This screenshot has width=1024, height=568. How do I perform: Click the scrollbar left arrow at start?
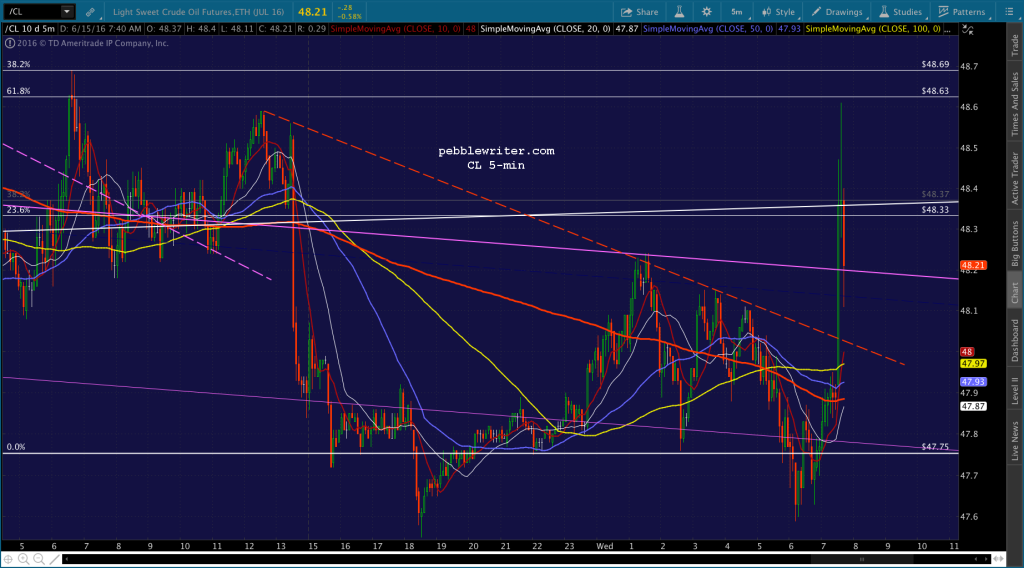pyautogui.click(x=65, y=559)
